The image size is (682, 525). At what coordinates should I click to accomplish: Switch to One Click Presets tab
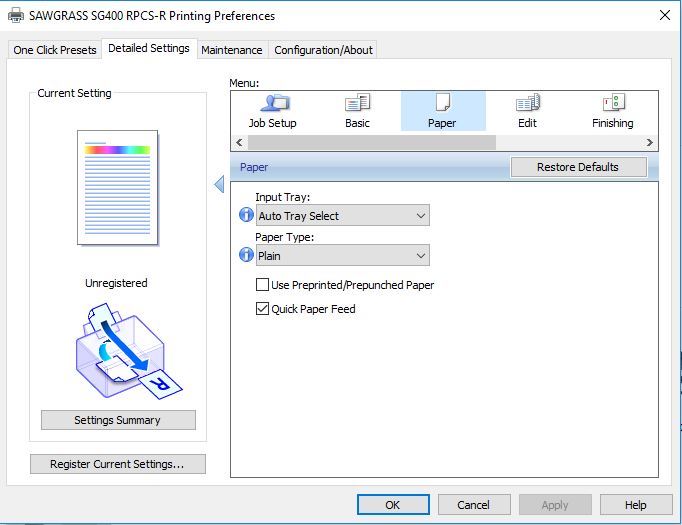tap(55, 50)
